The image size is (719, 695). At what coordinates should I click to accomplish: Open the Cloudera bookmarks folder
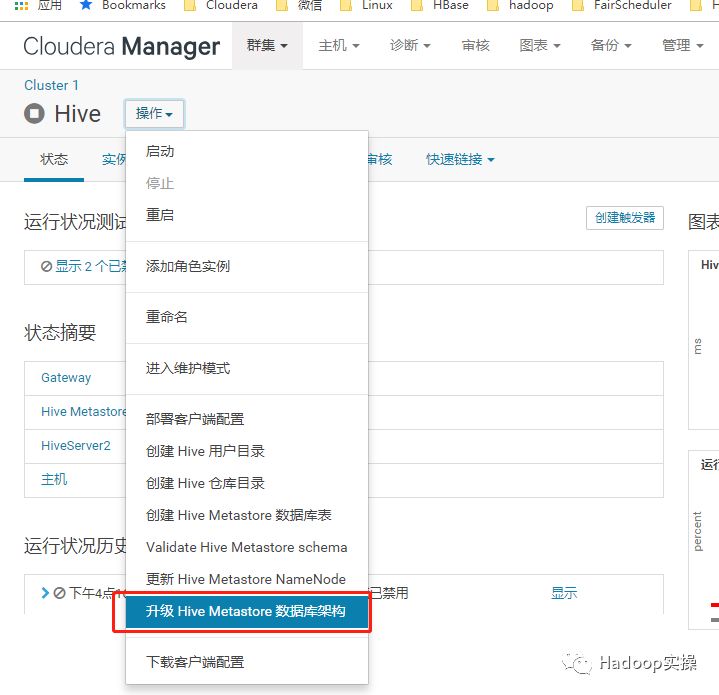(221, 5)
